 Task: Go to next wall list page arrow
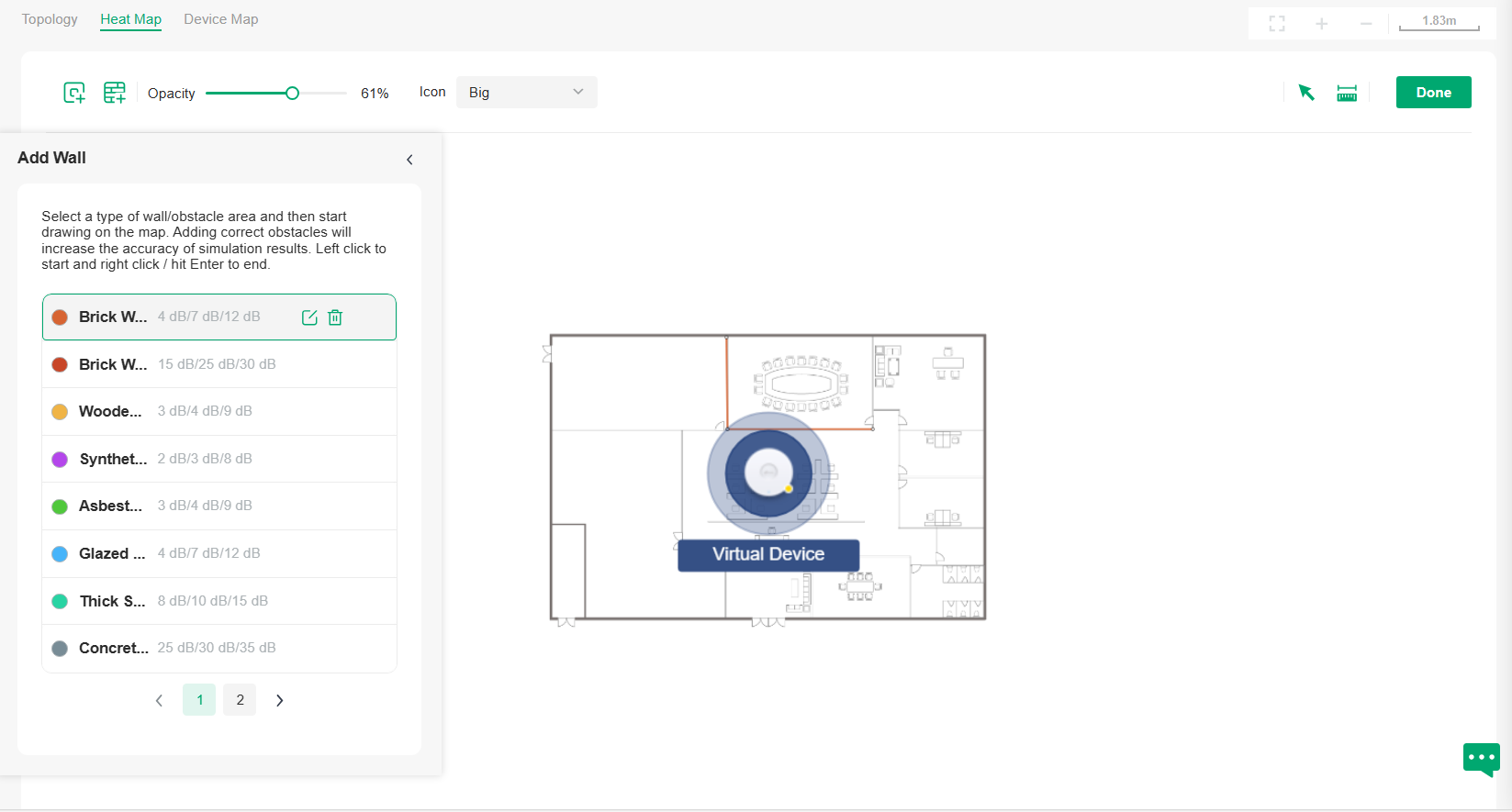280,700
